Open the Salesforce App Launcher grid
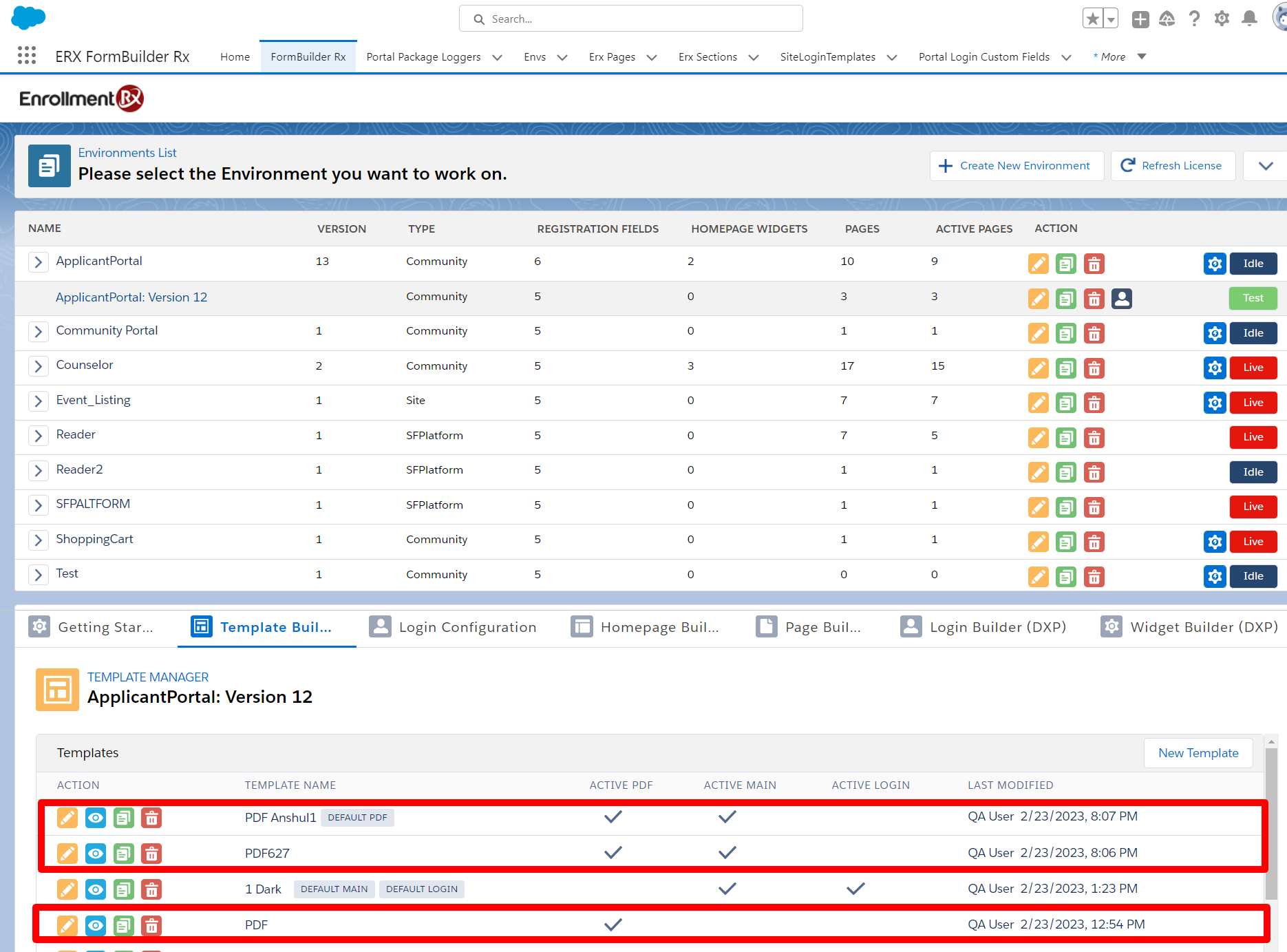Screen dimensions: 1287x952 [26, 56]
